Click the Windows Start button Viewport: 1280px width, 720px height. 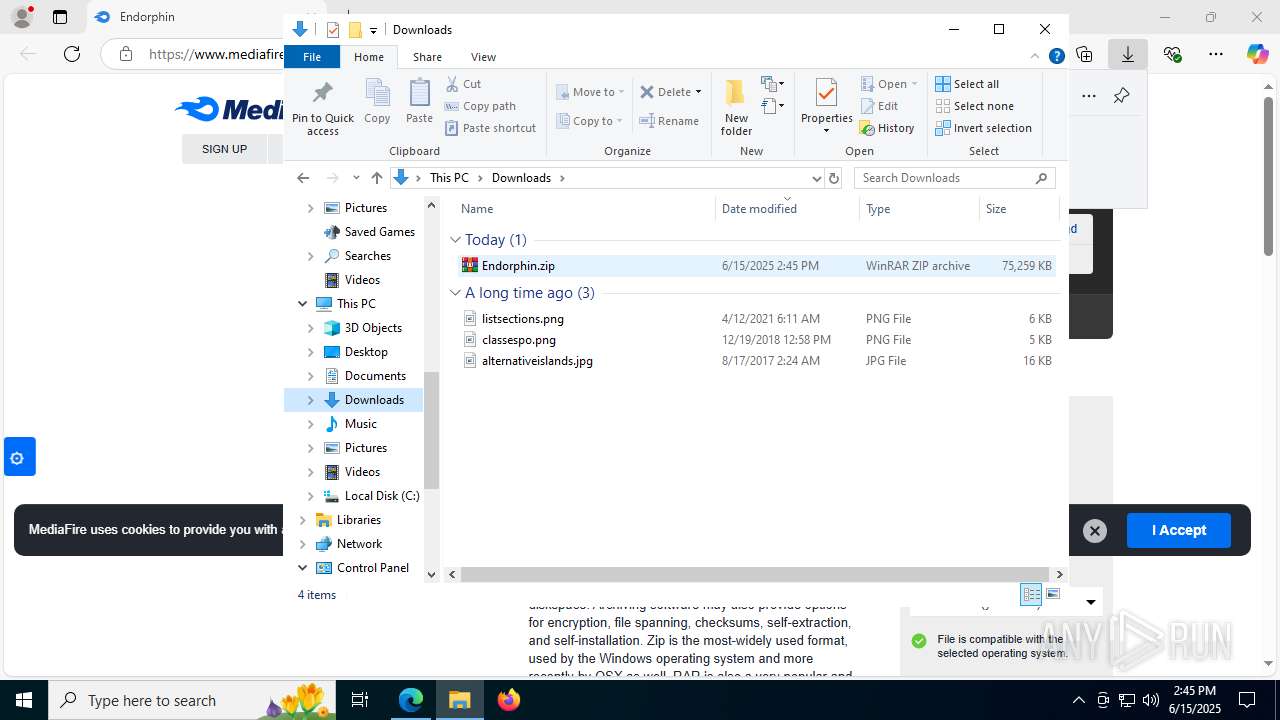pos(24,700)
